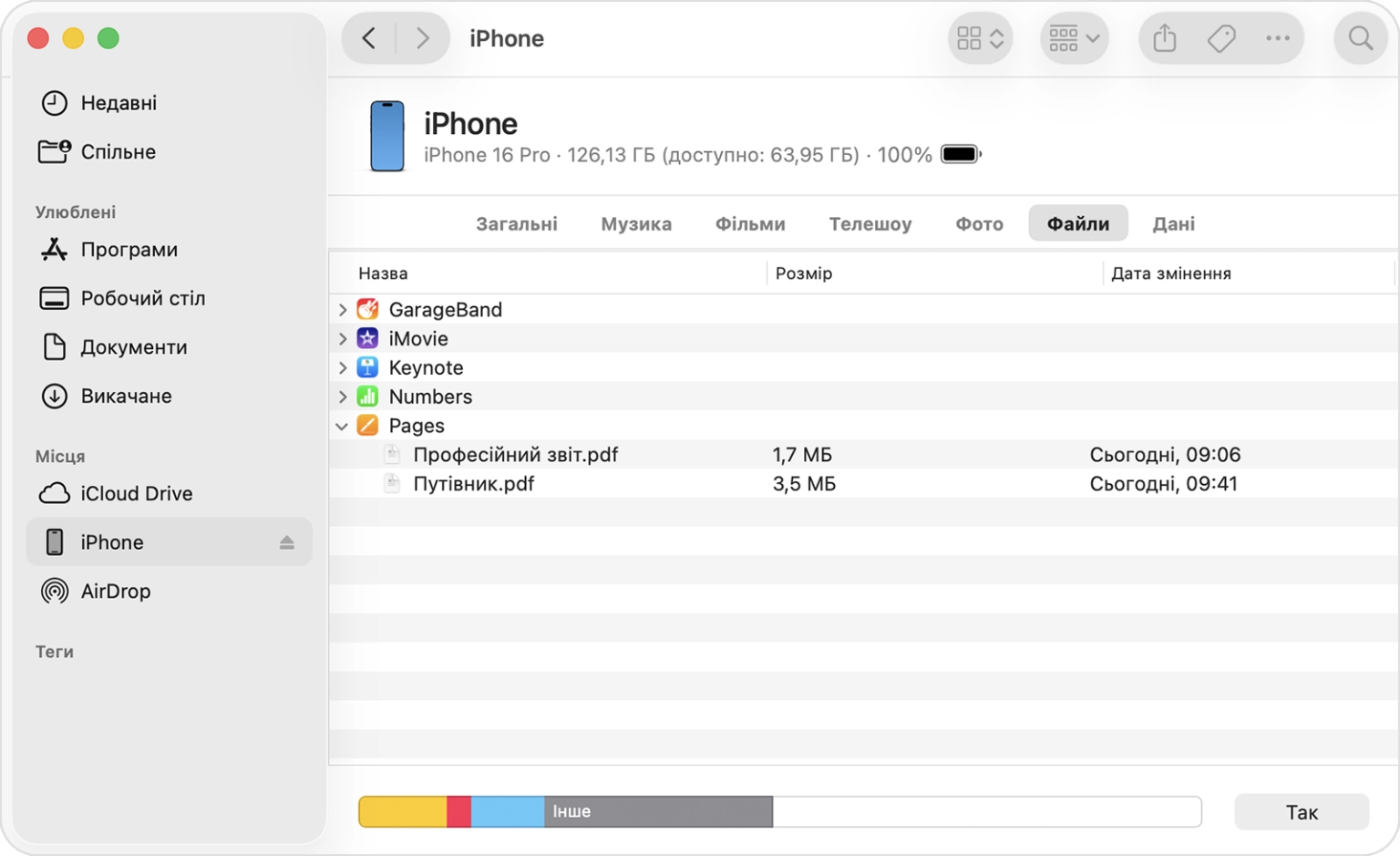1400x856 pixels.
Task: Click the Улюблені section header
Action: [x=76, y=212]
